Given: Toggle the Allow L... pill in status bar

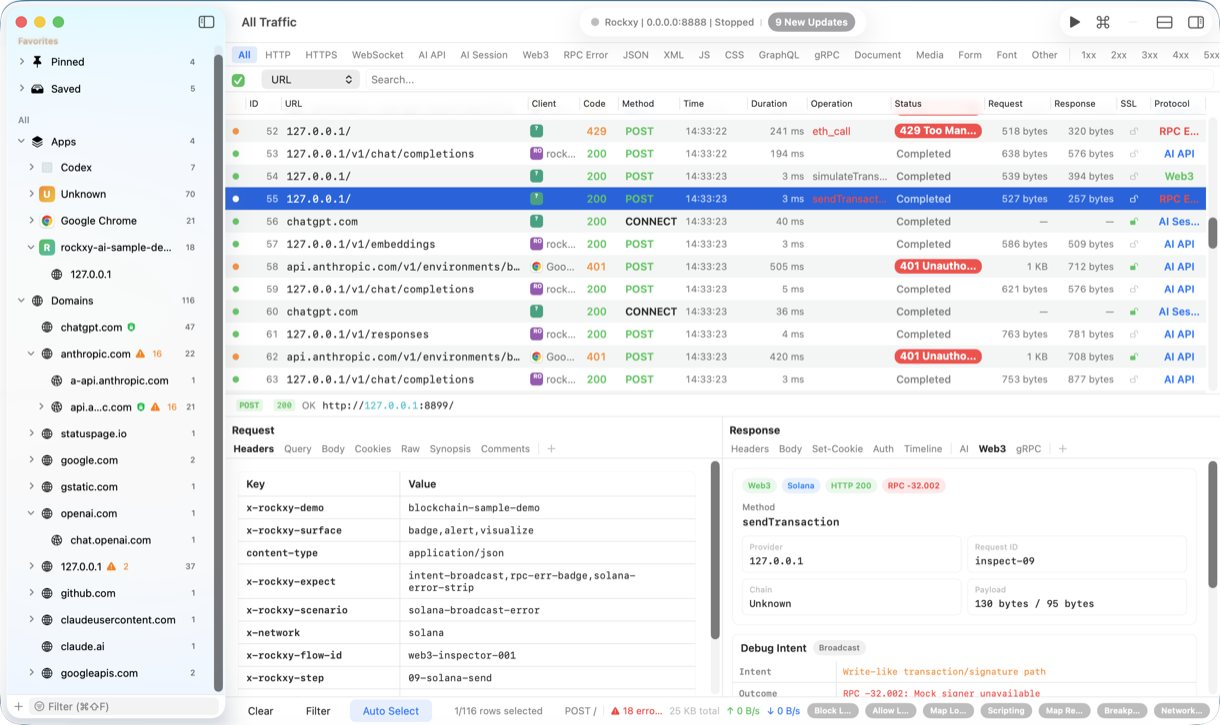Looking at the screenshot, I should 890,711.
